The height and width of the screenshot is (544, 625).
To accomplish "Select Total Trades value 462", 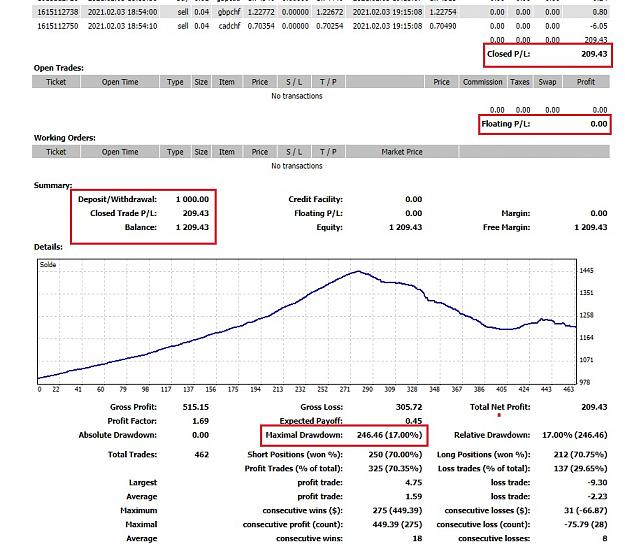I will pyautogui.click(x=202, y=454).
